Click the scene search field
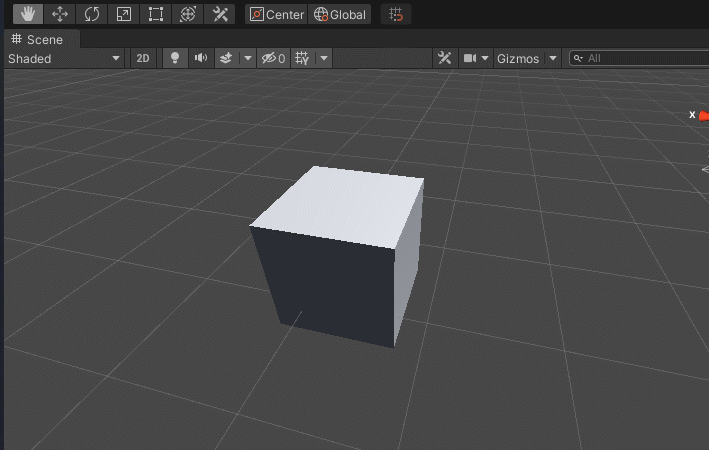 tap(639, 58)
